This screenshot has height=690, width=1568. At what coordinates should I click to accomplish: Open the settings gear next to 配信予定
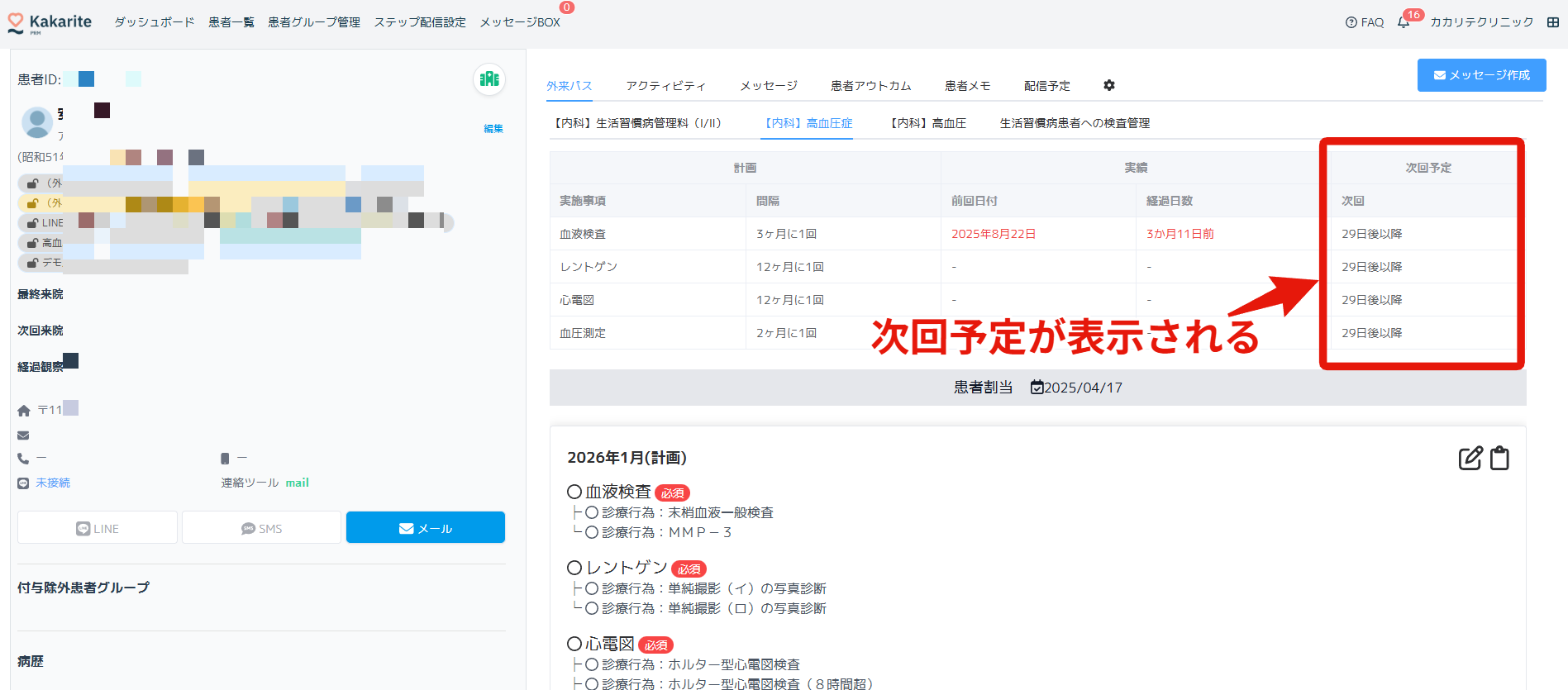pyautogui.click(x=1109, y=85)
